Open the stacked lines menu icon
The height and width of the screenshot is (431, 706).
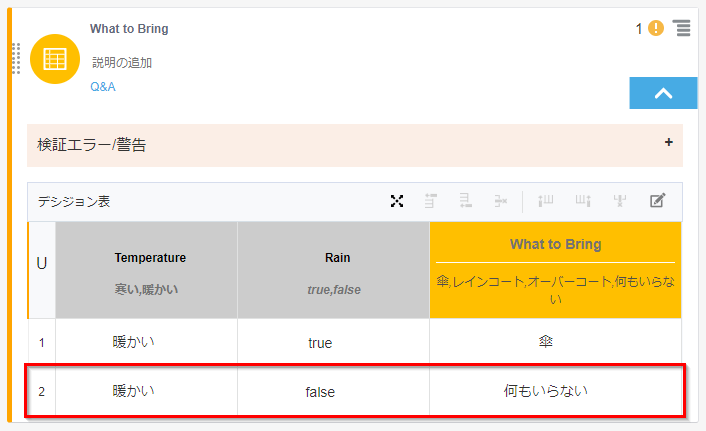(x=682, y=28)
